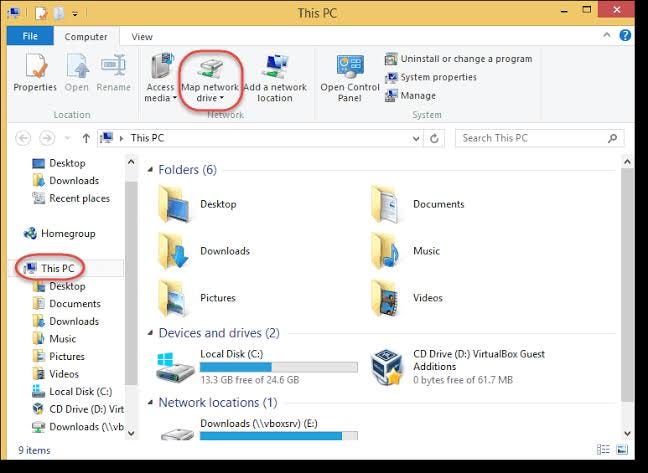The width and height of the screenshot is (648, 473).
Task: Click the This PC system icon in title bar
Action: pyautogui.click(x=13, y=13)
